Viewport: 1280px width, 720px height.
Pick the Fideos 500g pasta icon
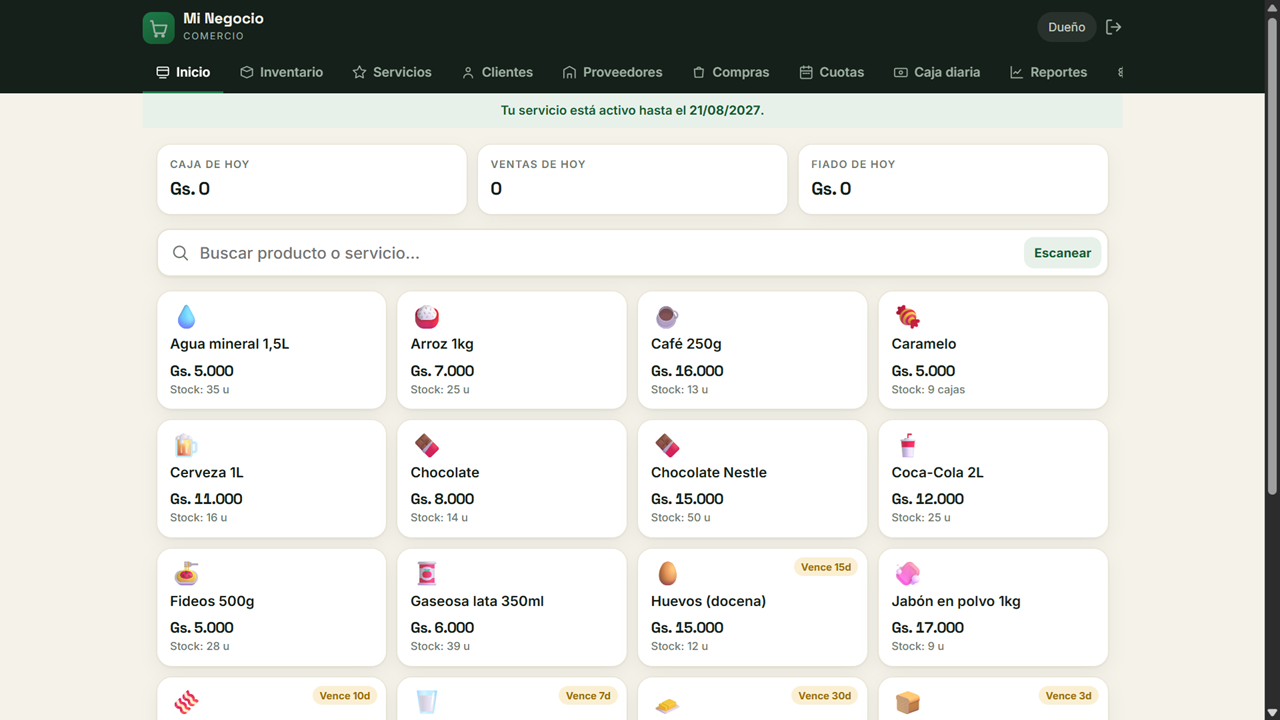pos(186,574)
